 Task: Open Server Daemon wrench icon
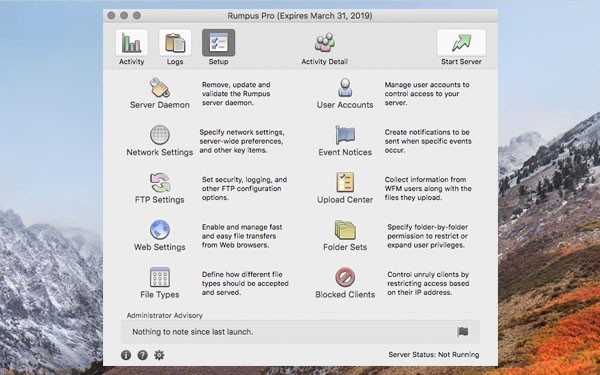160,87
